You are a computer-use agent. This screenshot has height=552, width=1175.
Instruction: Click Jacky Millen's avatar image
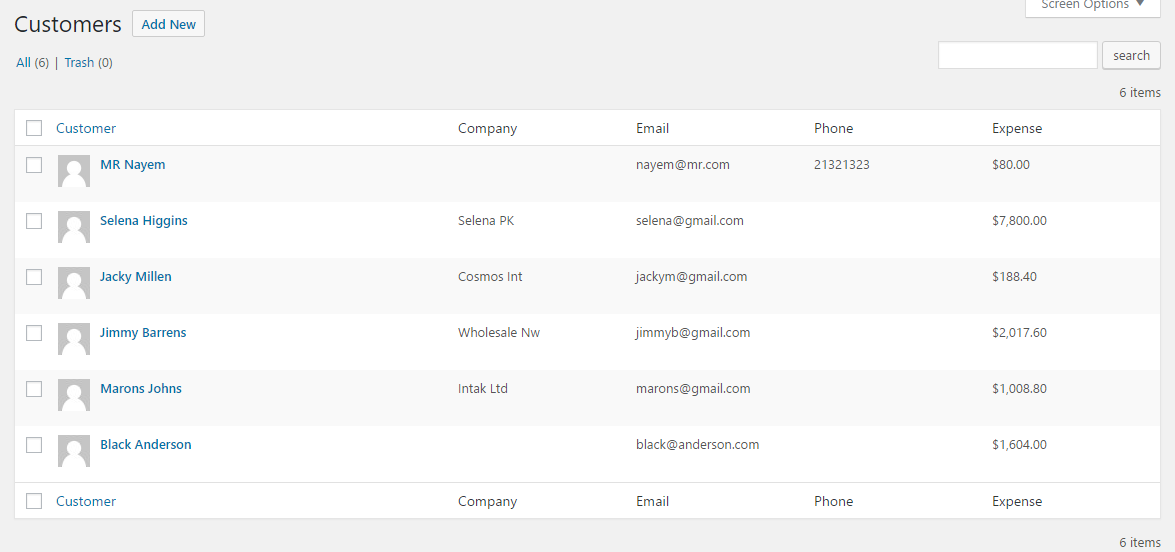(74, 283)
